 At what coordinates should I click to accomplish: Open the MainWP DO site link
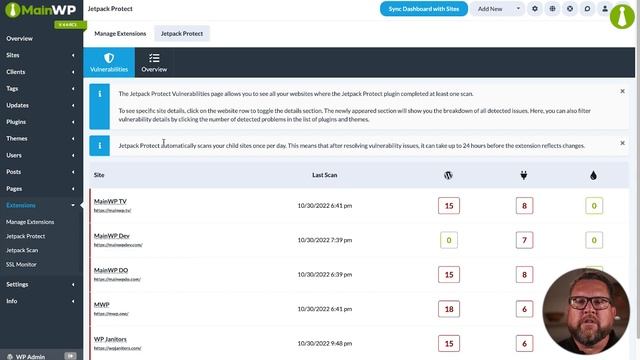click(x=111, y=270)
